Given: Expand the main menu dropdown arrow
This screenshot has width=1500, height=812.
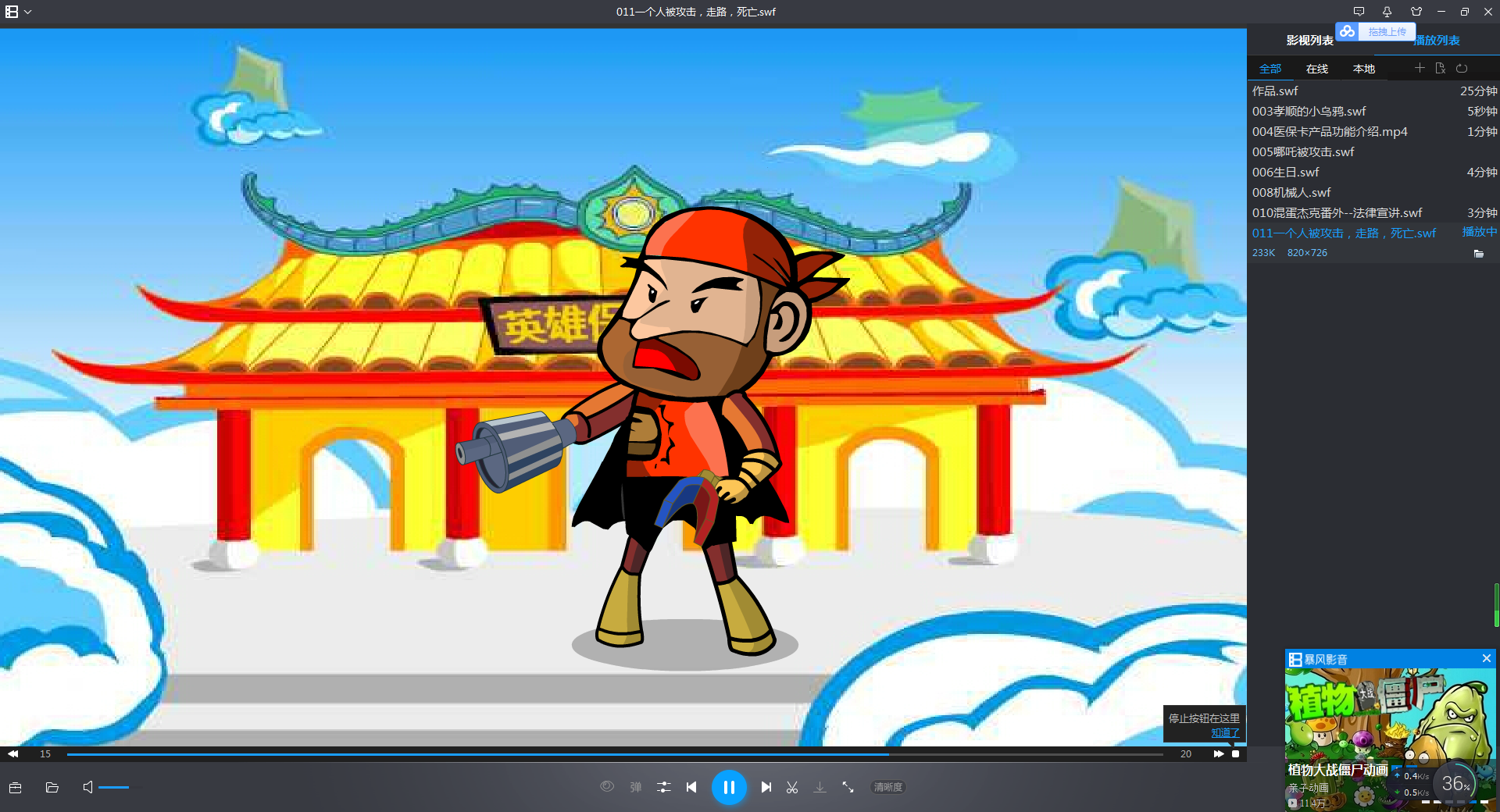Looking at the screenshot, I should [28, 12].
